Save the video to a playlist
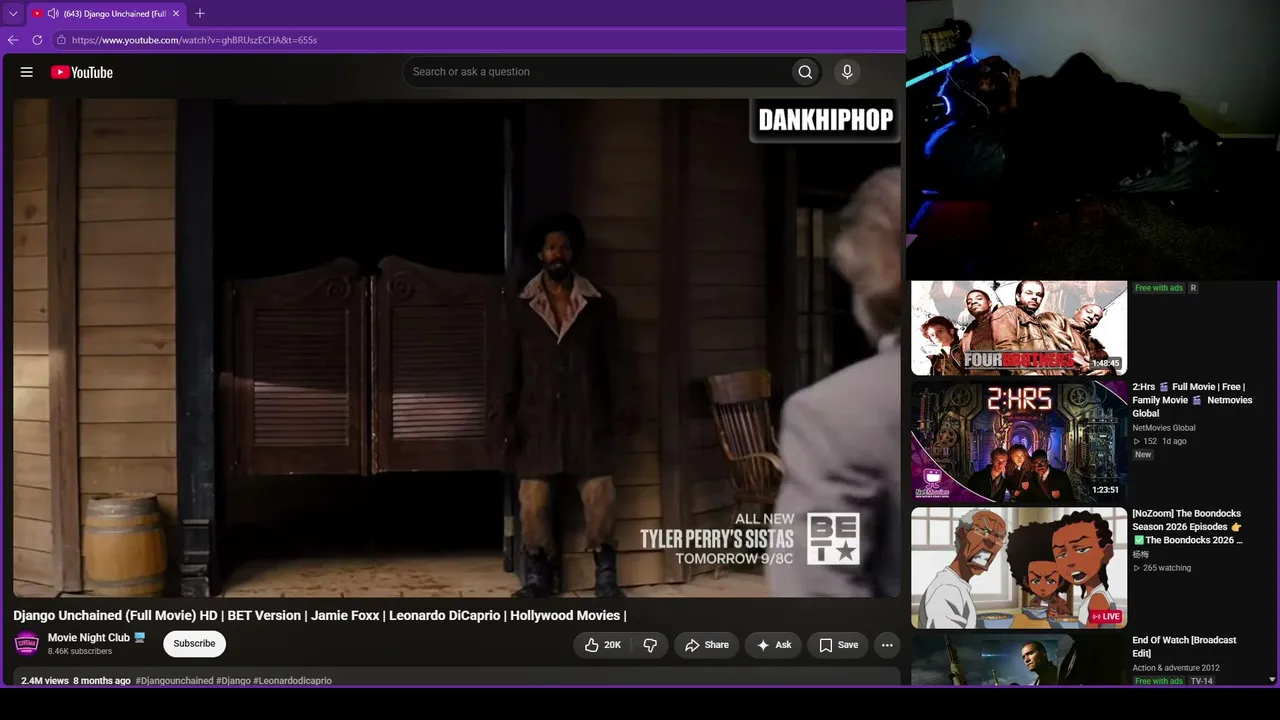 coord(838,645)
